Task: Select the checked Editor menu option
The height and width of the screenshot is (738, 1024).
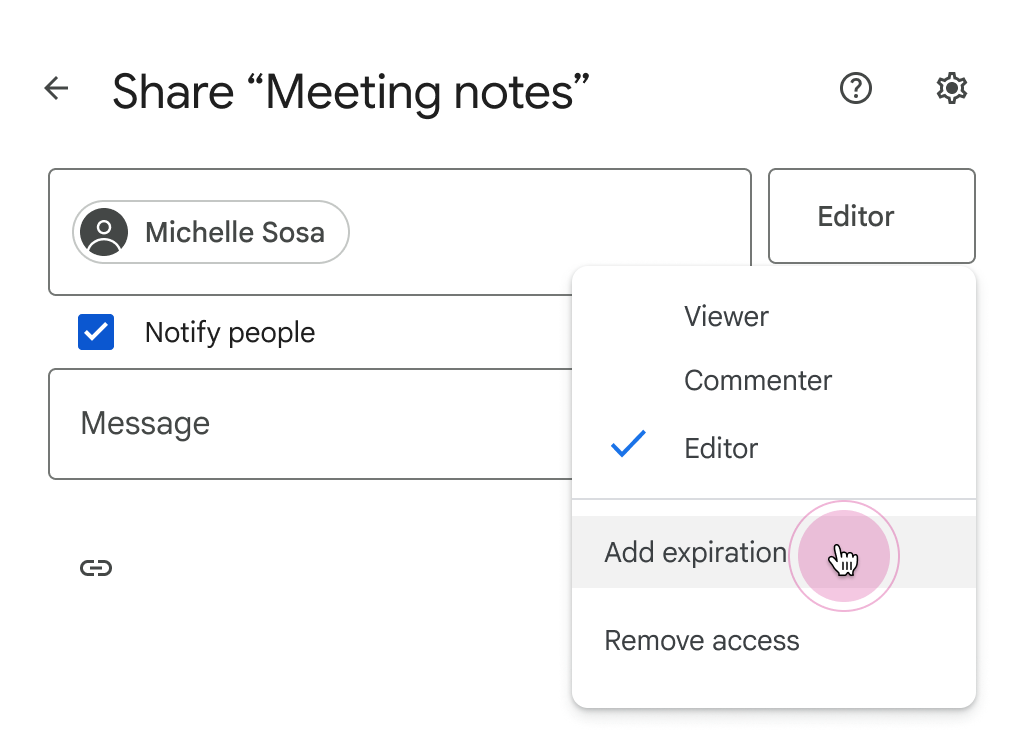Action: point(721,448)
